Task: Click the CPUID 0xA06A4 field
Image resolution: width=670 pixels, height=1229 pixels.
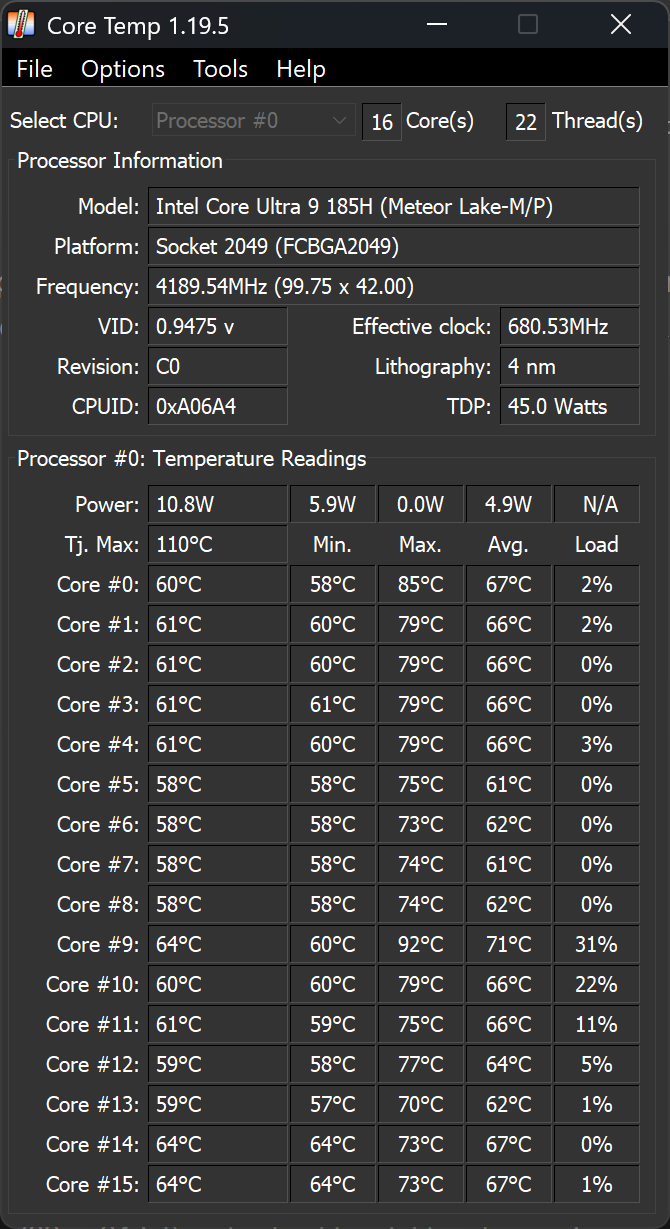Action: point(217,407)
